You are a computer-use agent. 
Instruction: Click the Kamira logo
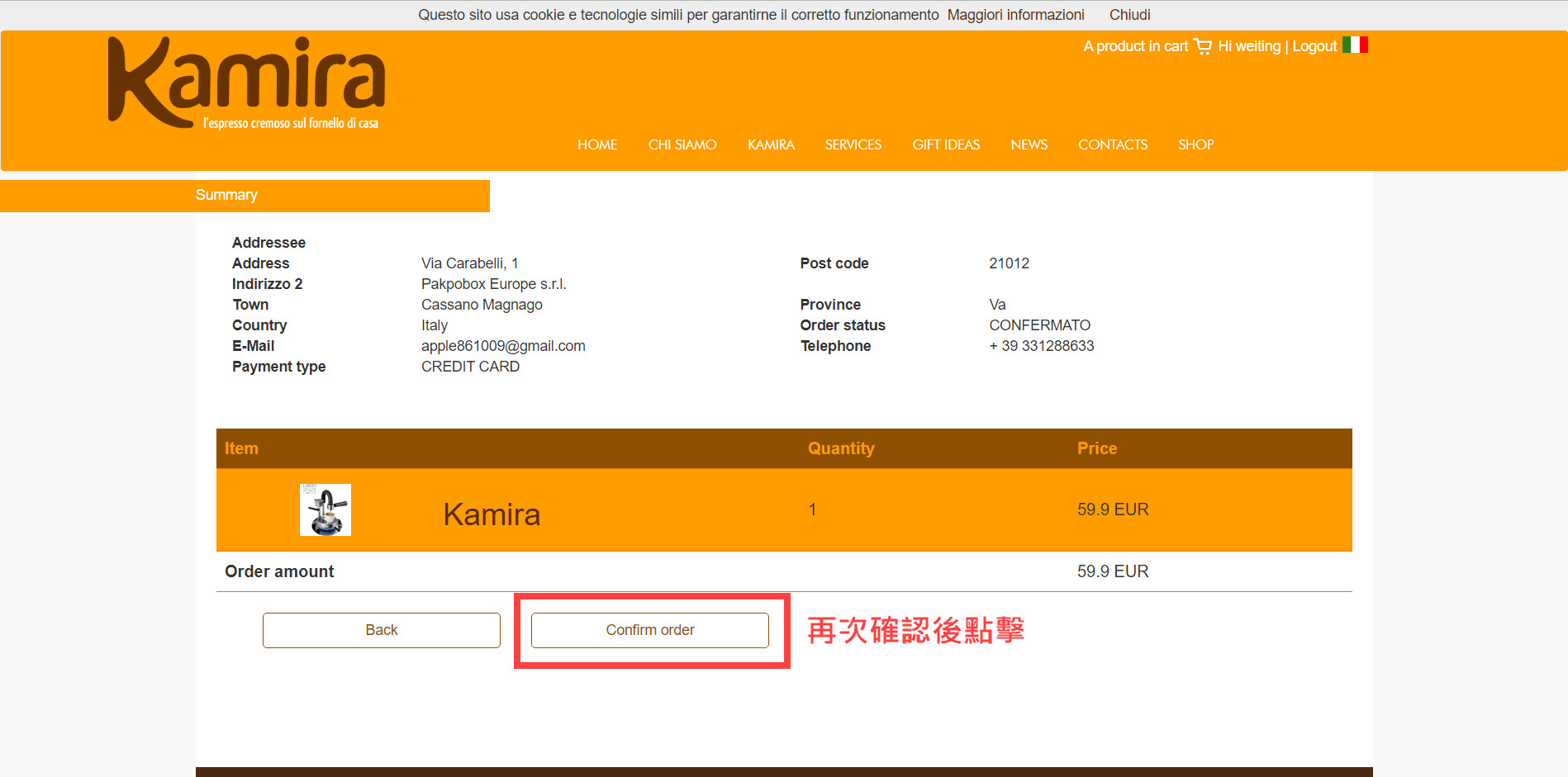(x=246, y=83)
